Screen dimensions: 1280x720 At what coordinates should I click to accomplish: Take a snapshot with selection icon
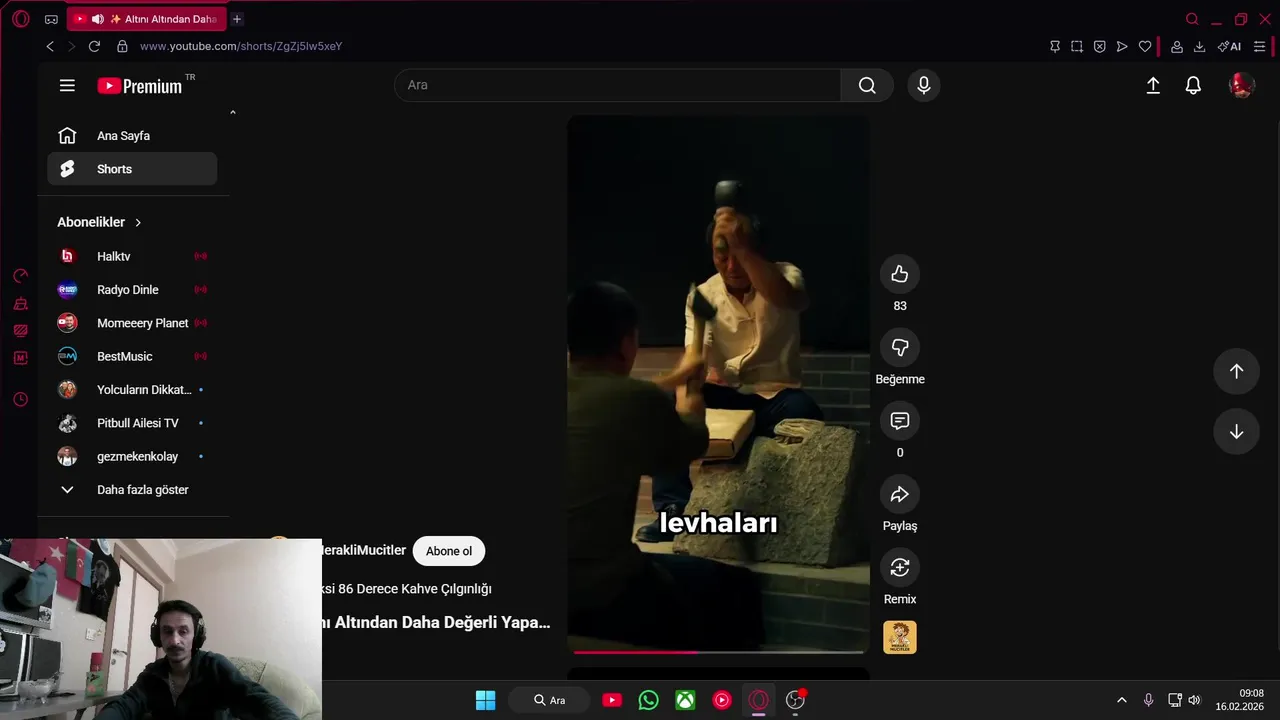pyautogui.click(x=1077, y=46)
